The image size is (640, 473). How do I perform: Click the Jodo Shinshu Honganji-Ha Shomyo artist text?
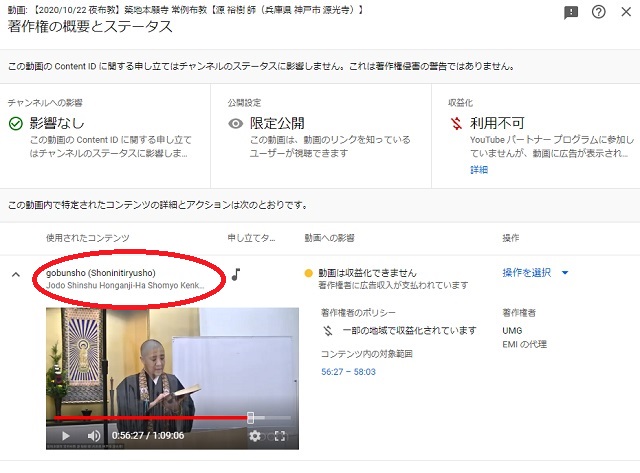point(125,285)
